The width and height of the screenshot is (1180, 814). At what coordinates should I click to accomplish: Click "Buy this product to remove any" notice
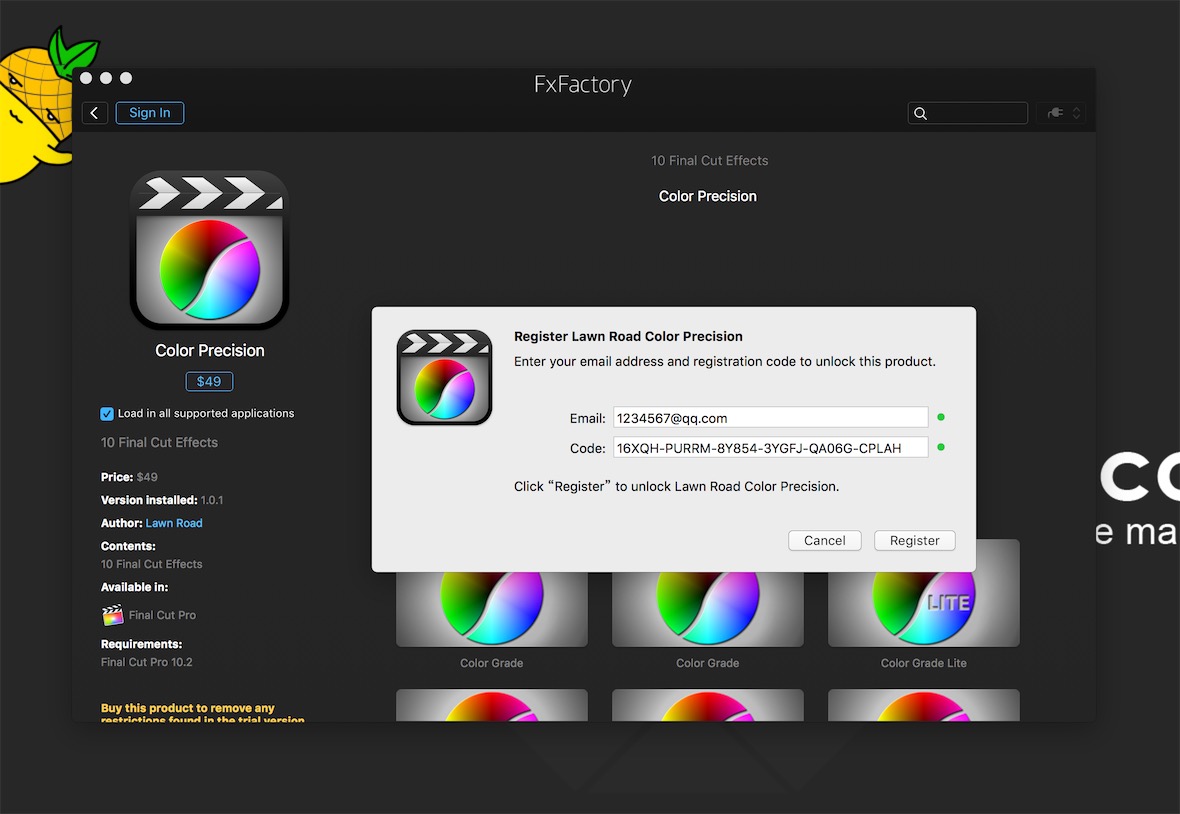[187, 708]
